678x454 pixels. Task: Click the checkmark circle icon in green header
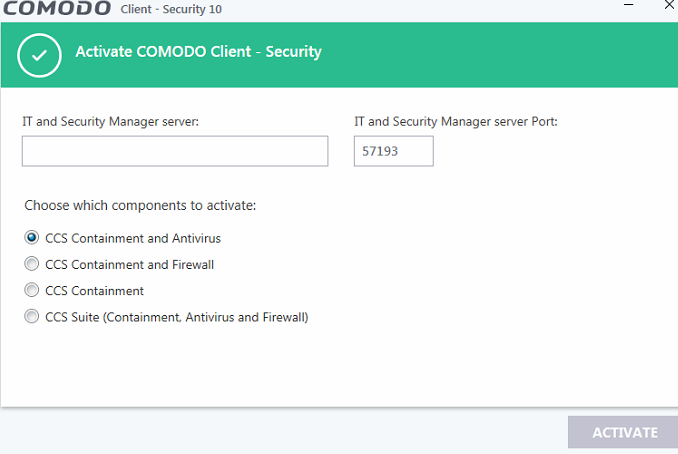39,55
